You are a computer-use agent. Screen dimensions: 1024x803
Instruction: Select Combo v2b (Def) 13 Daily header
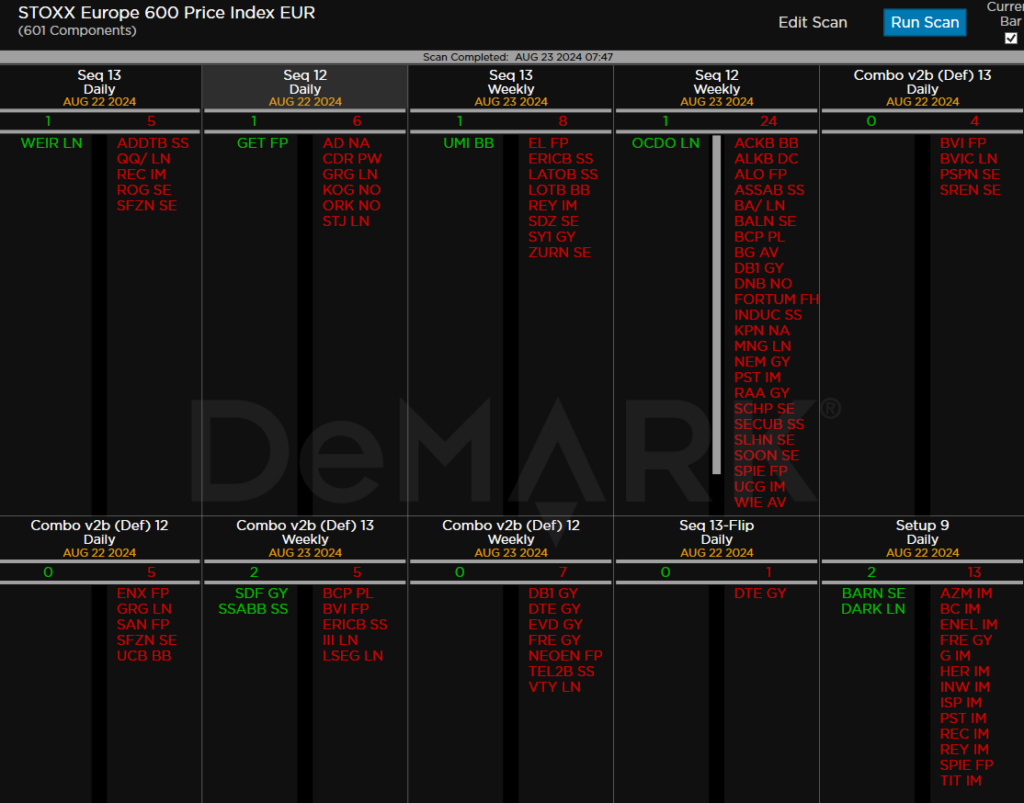pos(922,88)
